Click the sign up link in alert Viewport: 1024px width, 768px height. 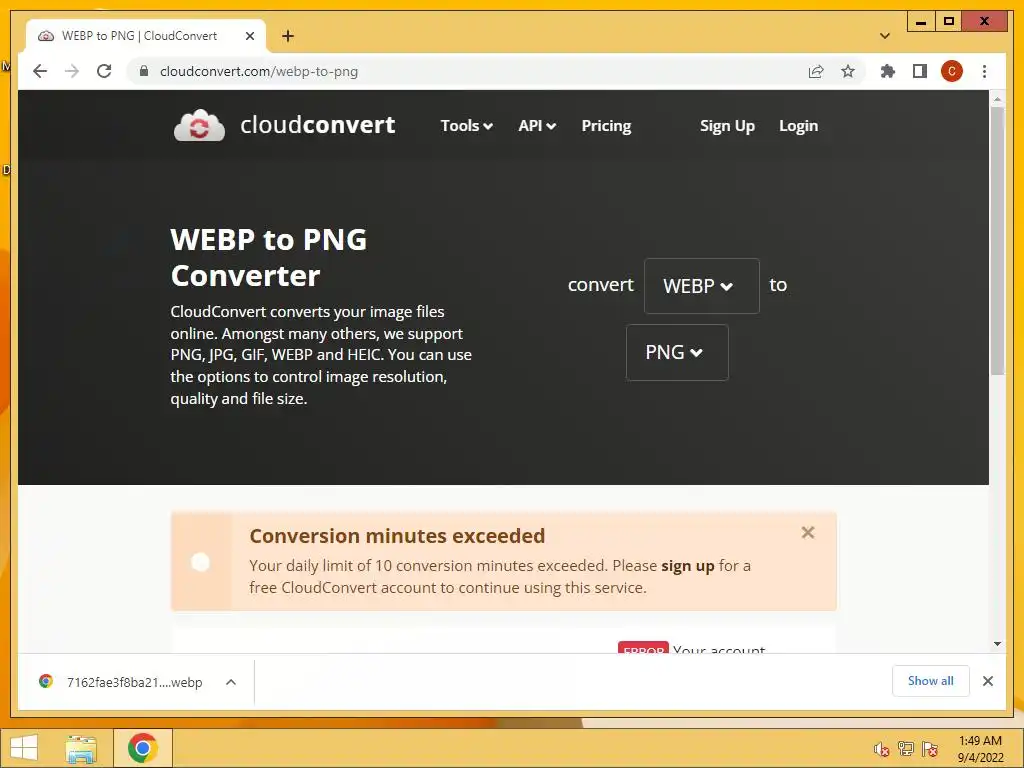tap(688, 566)
